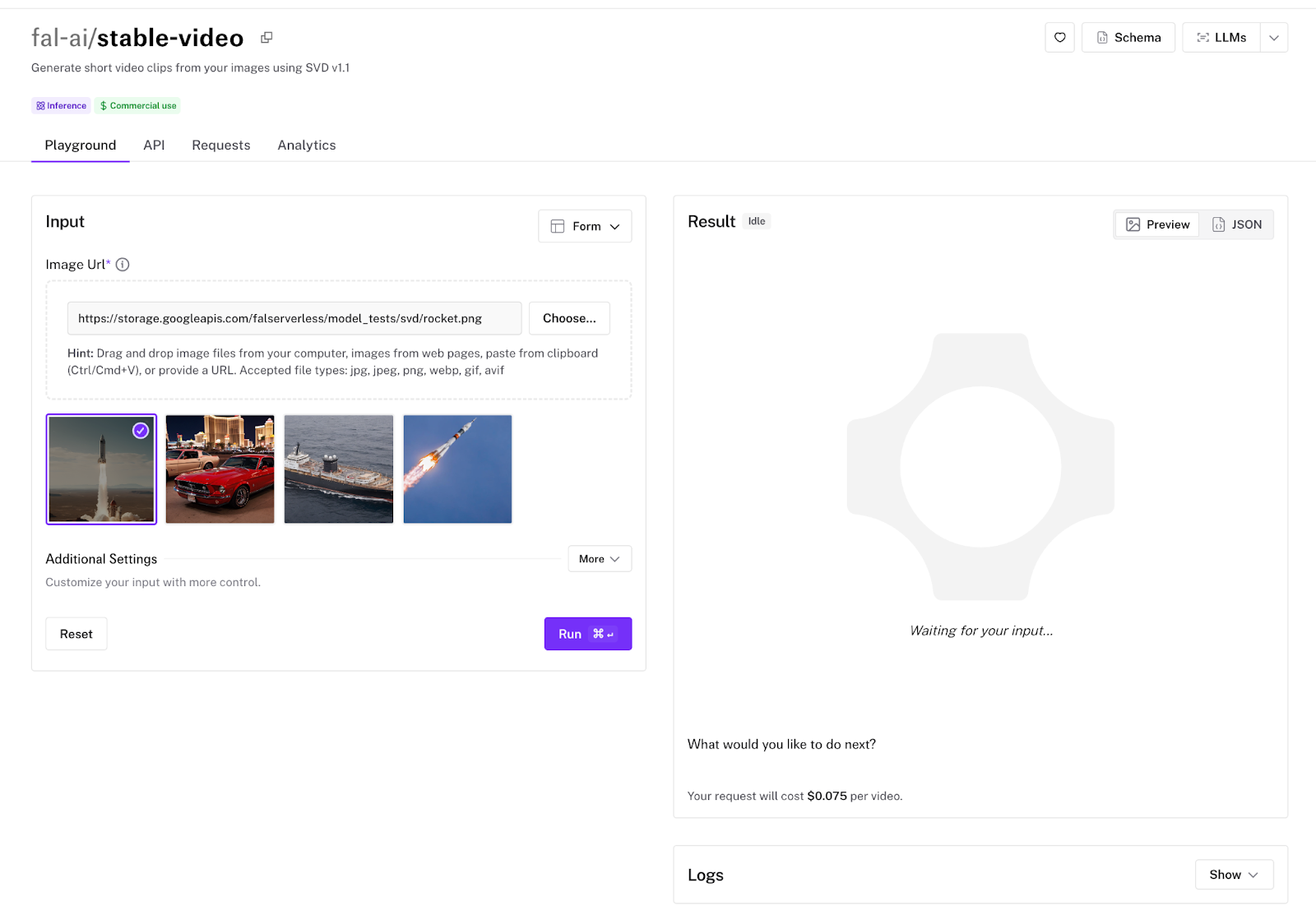Switch to the API tab
This screenshot has width=1316, height=924.
[x=154, y=146]
